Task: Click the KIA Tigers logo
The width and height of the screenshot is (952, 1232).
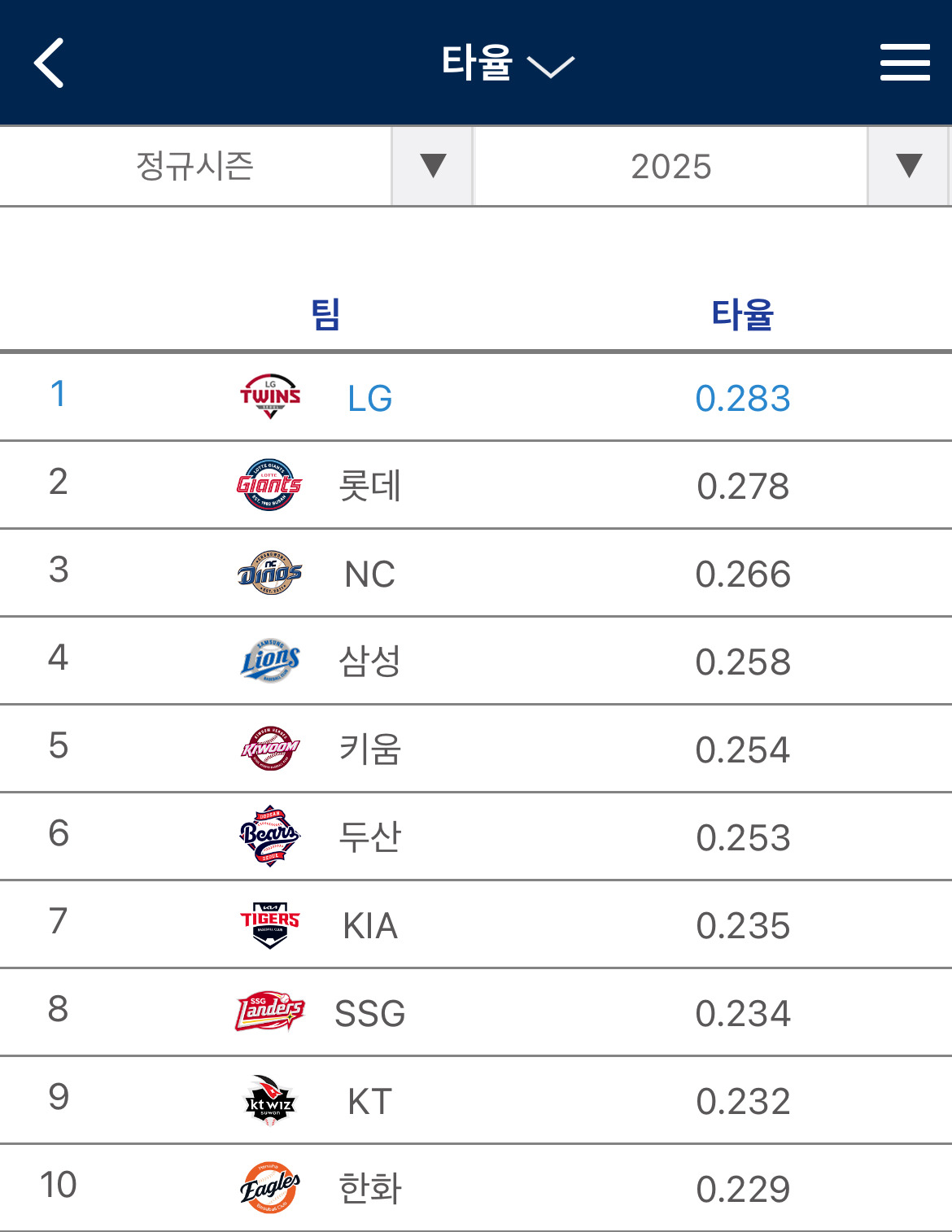Action: [270, 924]
